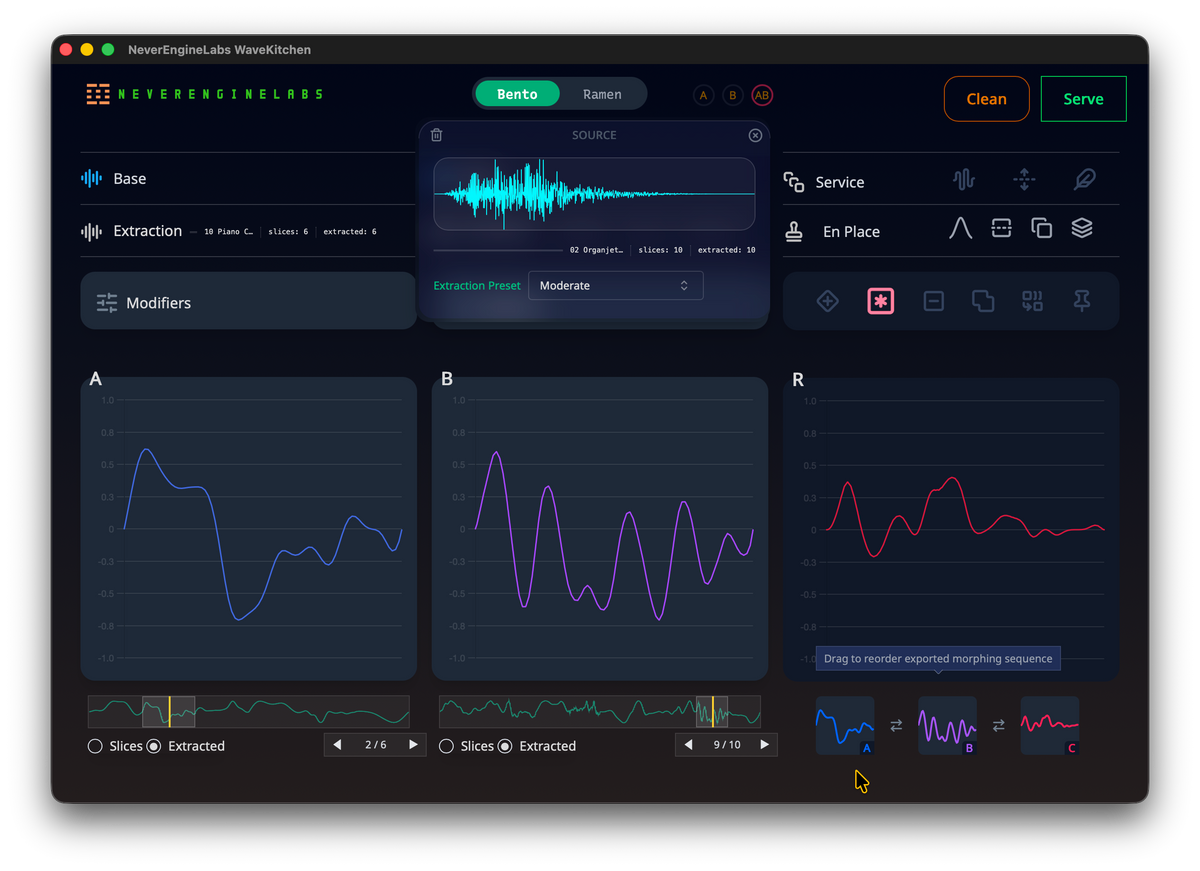This screenshot has width=1200, height=871.
Task: Click the stacked layers icon
Action: [1081, 229]
